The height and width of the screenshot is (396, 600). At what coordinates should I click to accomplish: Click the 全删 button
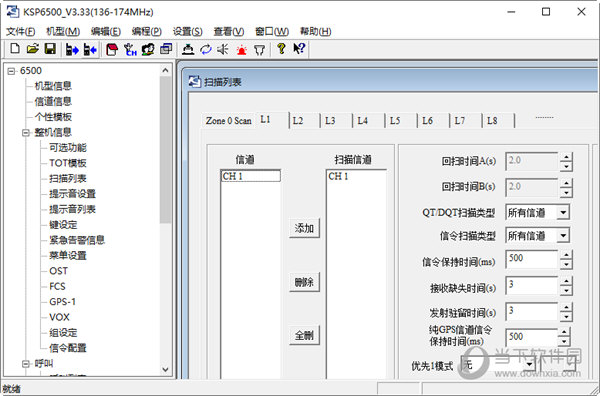304,336
